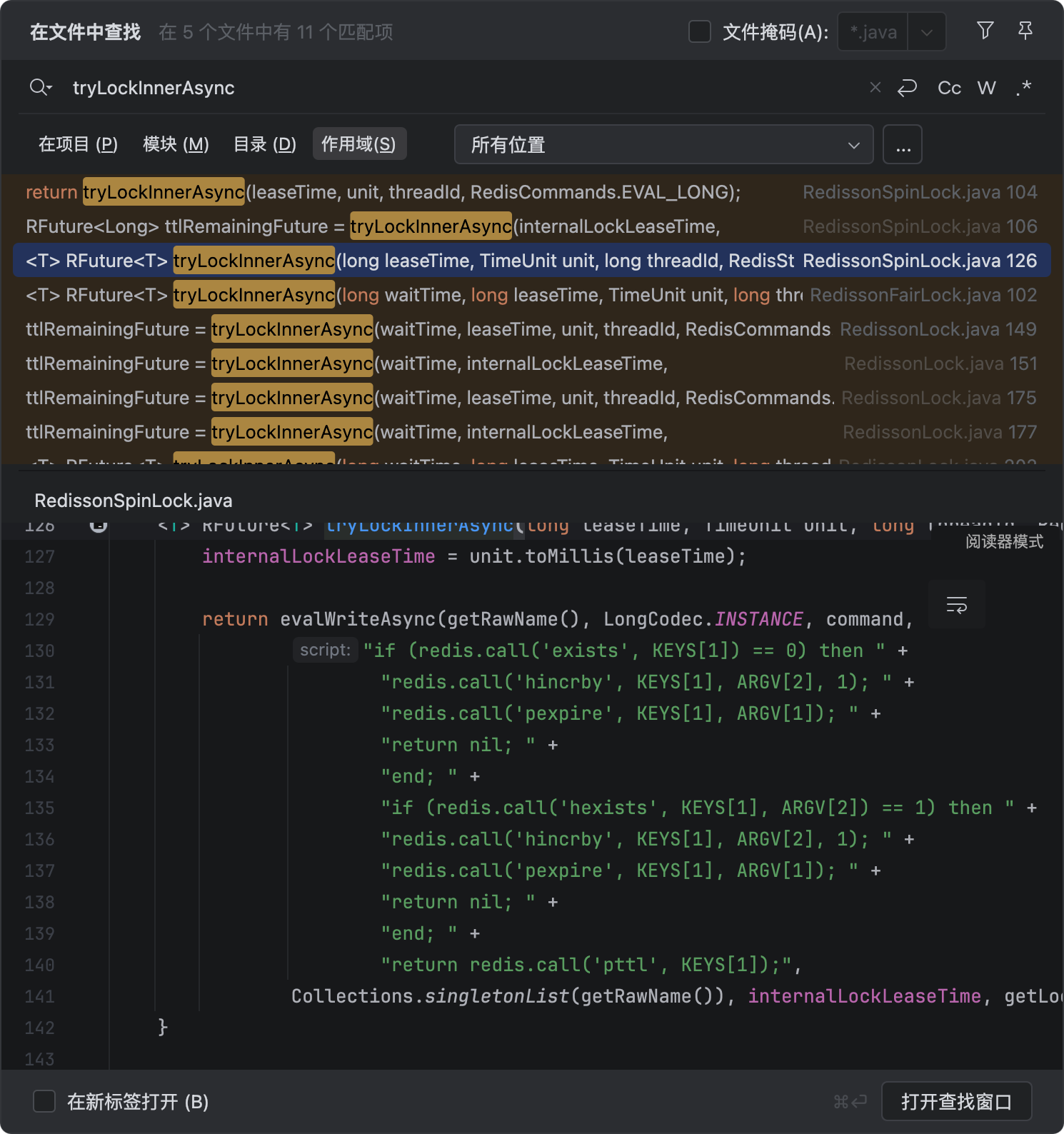This screenshot has height=1134, width=1064.
Task: Enable the 文件掩码 checkbox
Action: 699,32
